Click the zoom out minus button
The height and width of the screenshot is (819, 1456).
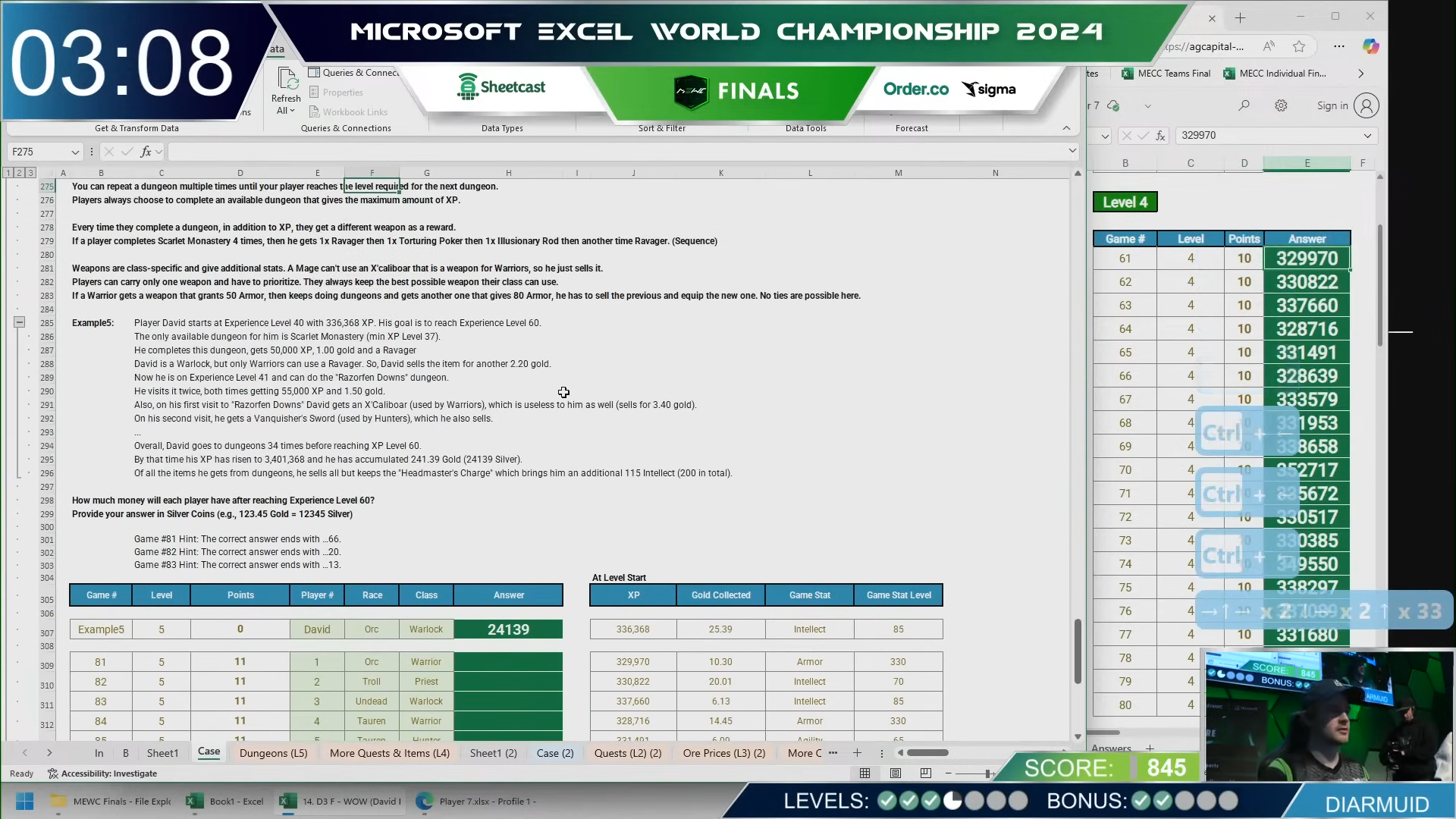[x=948, y=773]
